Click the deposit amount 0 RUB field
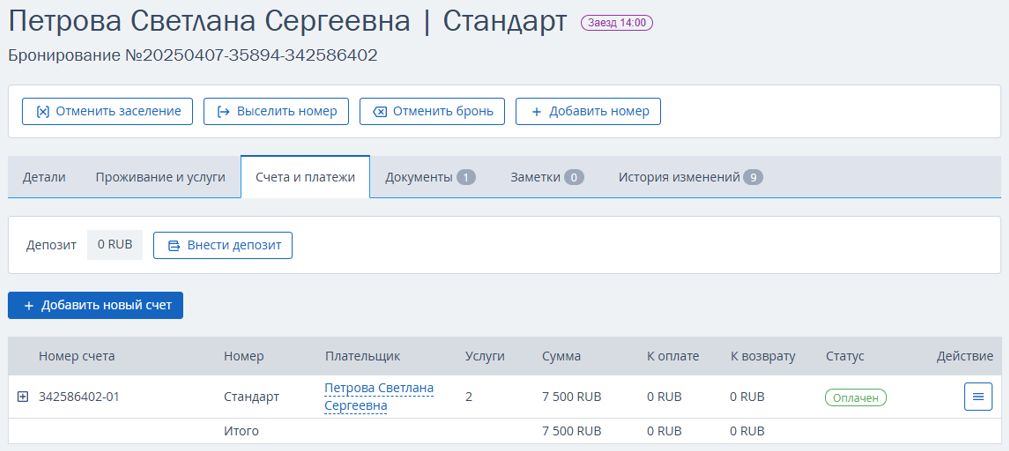 pyautogui.click(x=115, y=245)
